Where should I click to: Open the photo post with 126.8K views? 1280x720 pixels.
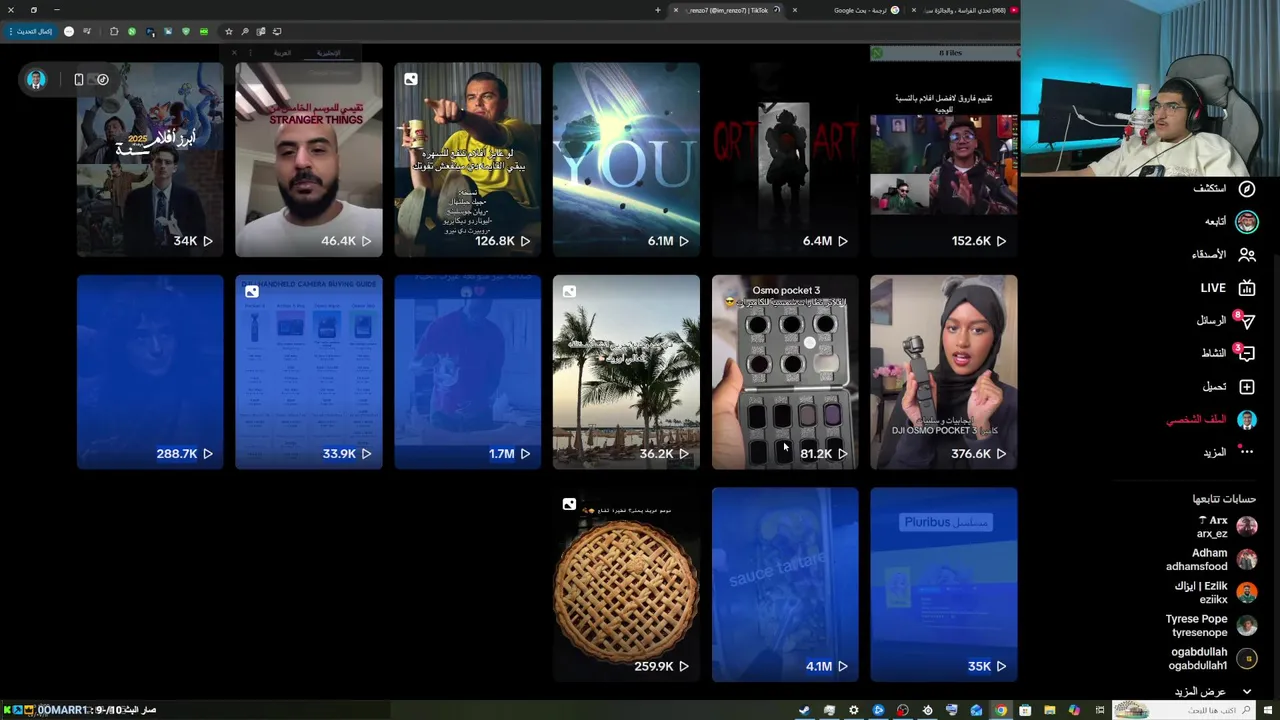click(x=467, y=160)
